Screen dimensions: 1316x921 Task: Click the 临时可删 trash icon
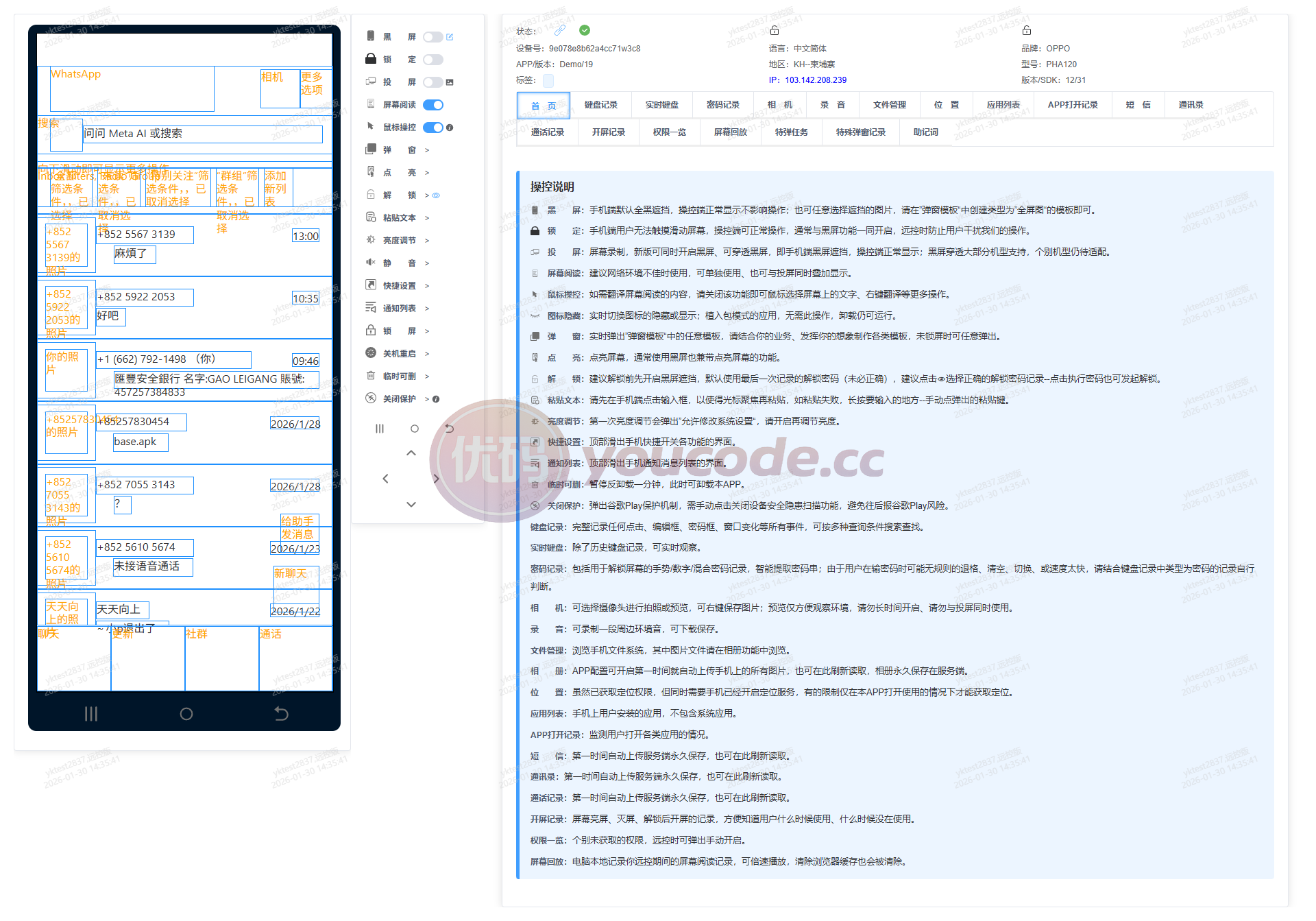[x=371, y=375]
